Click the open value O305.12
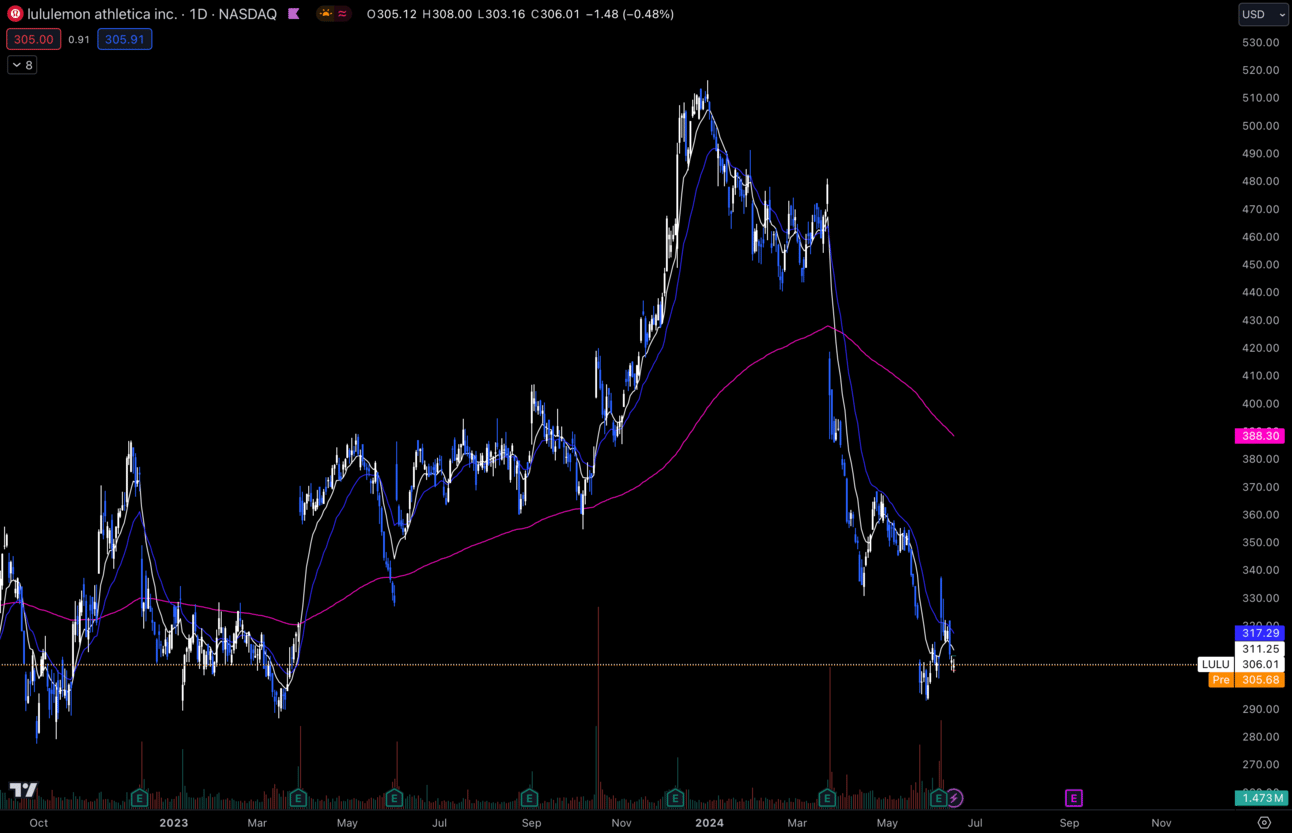Viewport: 1292px width, 833px height. coord(392,14)
